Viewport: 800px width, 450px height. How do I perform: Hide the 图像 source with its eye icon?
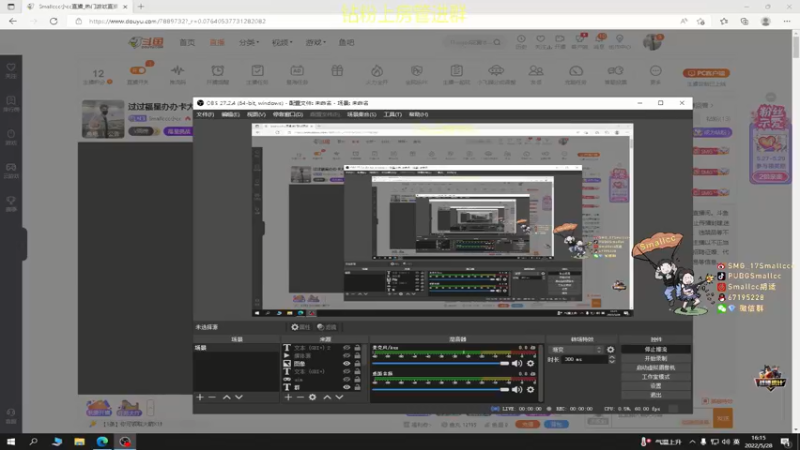click(346, 364)
